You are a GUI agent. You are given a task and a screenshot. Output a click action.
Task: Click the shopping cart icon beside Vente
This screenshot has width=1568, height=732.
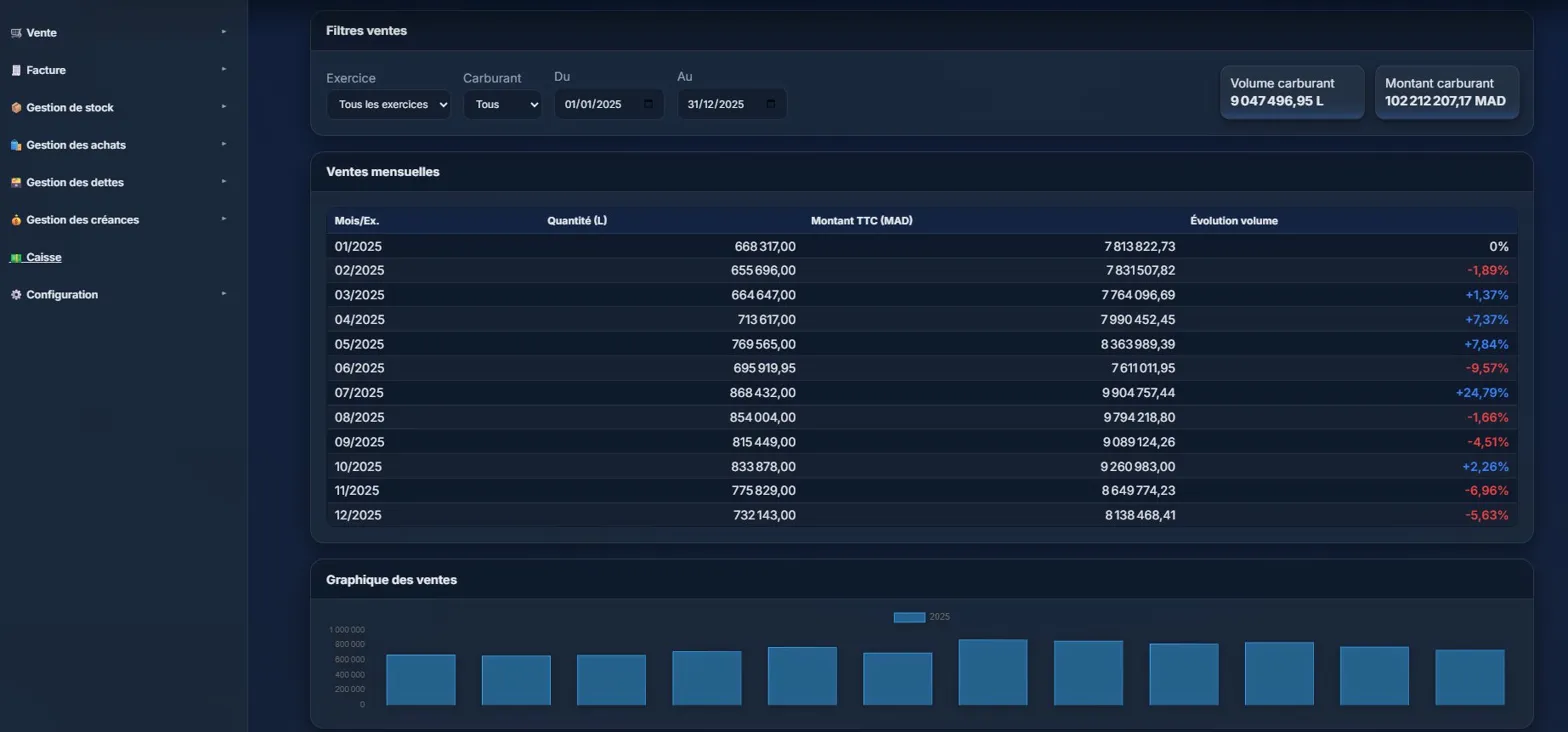click(15, 33)
